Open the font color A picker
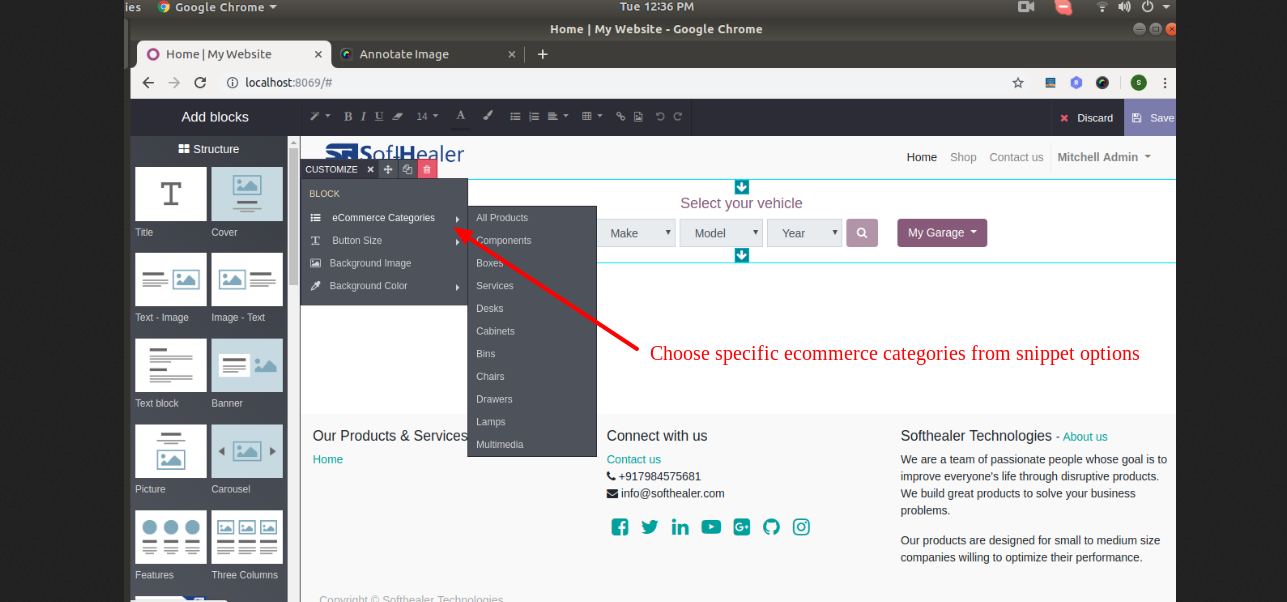1287x602 pixels. (x=460, y=116)
